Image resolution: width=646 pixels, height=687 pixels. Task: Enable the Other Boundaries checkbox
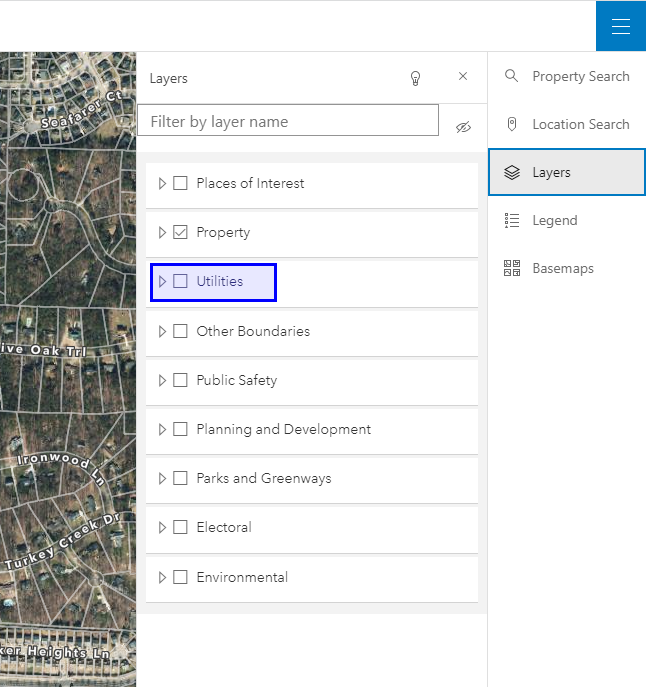tap(180, 331)
